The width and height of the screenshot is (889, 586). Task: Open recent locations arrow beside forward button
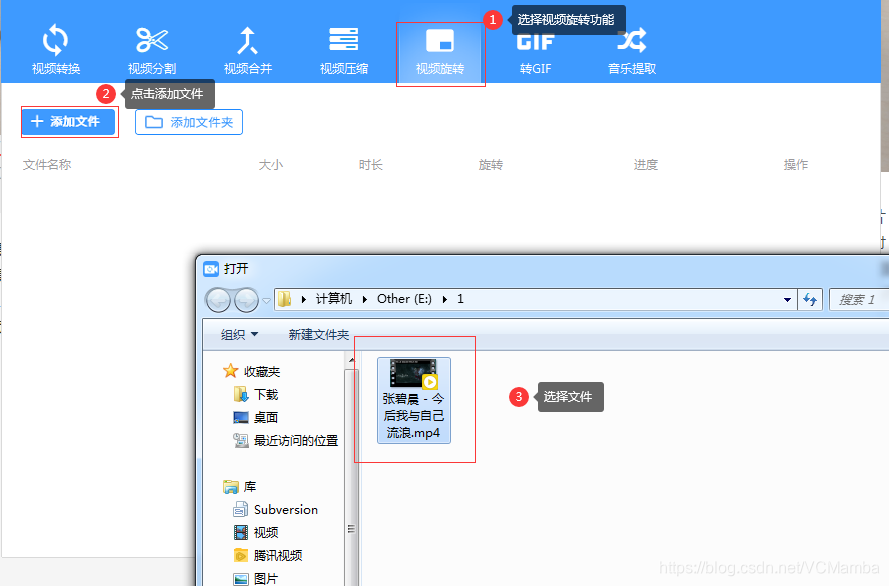point(266,300)
